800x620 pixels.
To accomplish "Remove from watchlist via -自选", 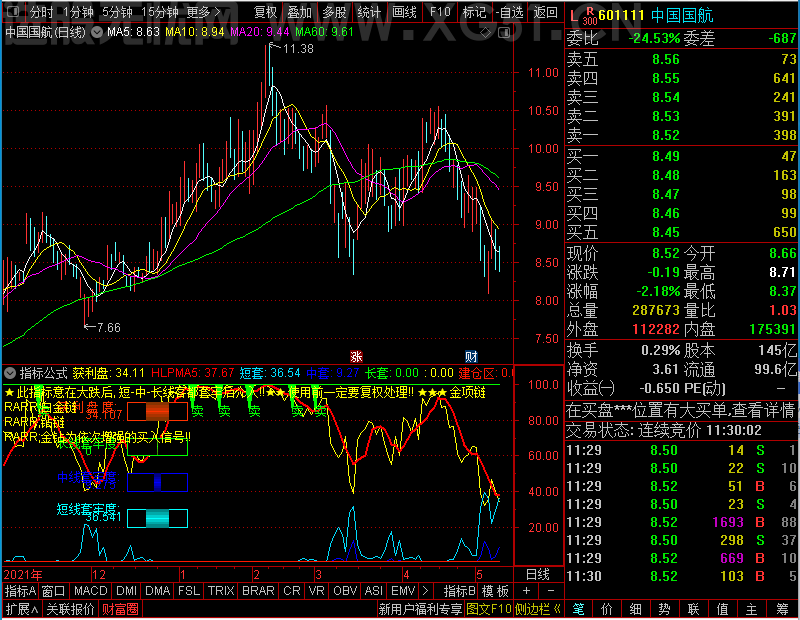I will 510,12.
